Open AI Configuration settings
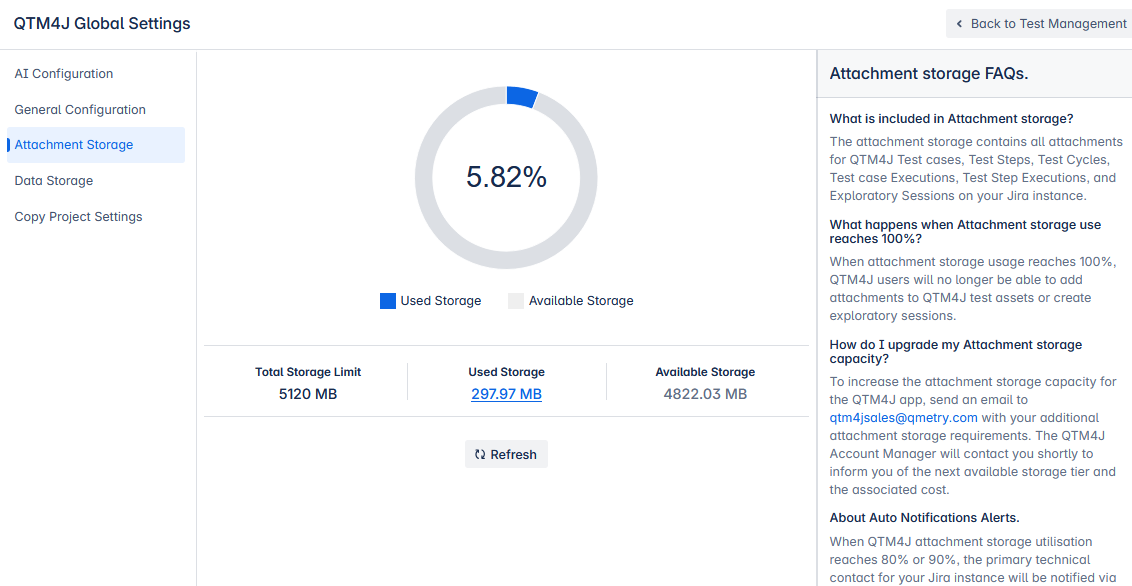This screenshot has width=1132, height=586. click(x=64, y=74)
